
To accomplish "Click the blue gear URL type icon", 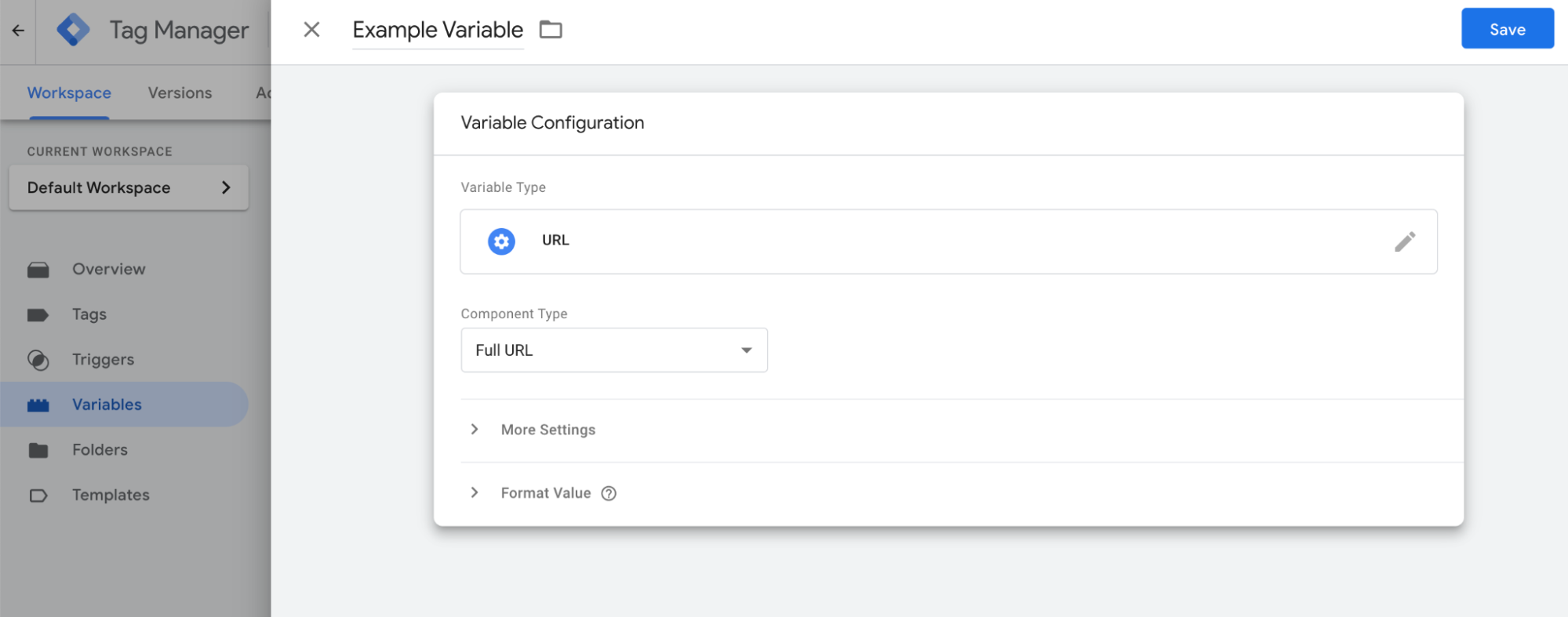I will pyautogui.click(x=501, y=241).
